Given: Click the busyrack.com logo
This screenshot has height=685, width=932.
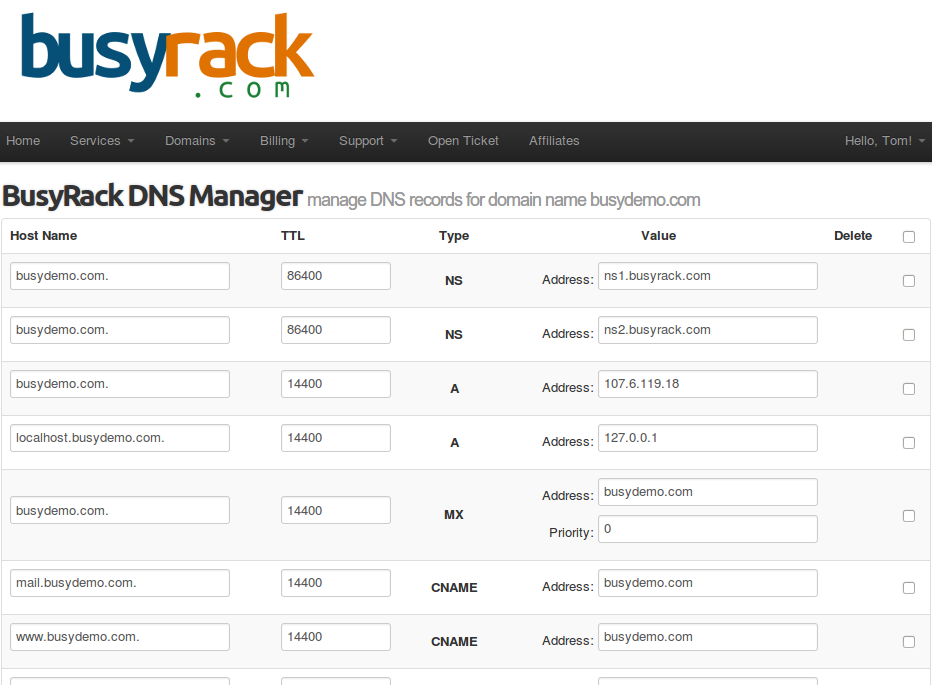Looking at the screenshot, I should (x=167, y=55).
